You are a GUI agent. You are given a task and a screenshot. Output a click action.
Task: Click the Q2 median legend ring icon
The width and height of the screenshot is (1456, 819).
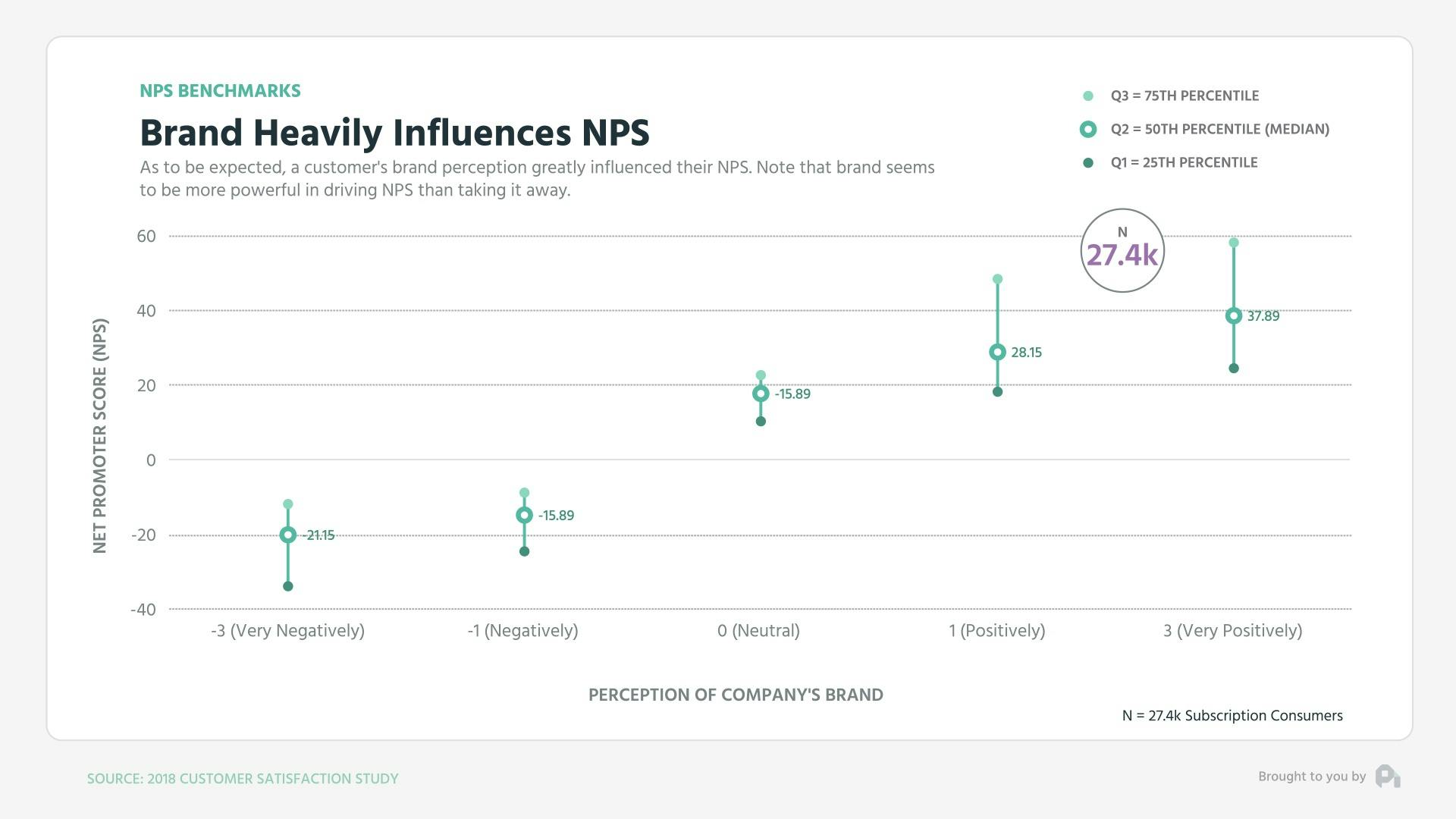click(1088, 129)
